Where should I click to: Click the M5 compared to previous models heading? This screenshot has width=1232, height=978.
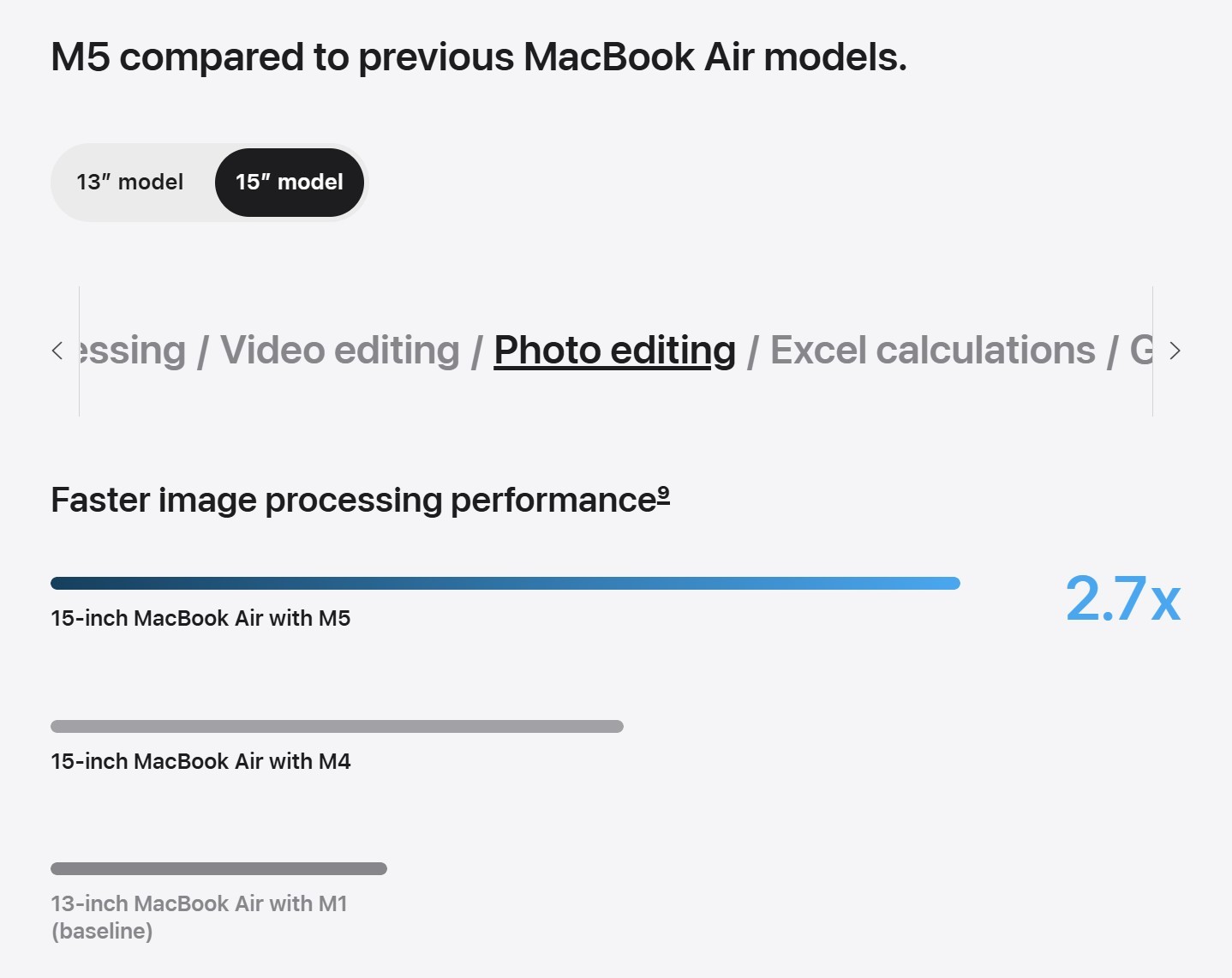478,57
